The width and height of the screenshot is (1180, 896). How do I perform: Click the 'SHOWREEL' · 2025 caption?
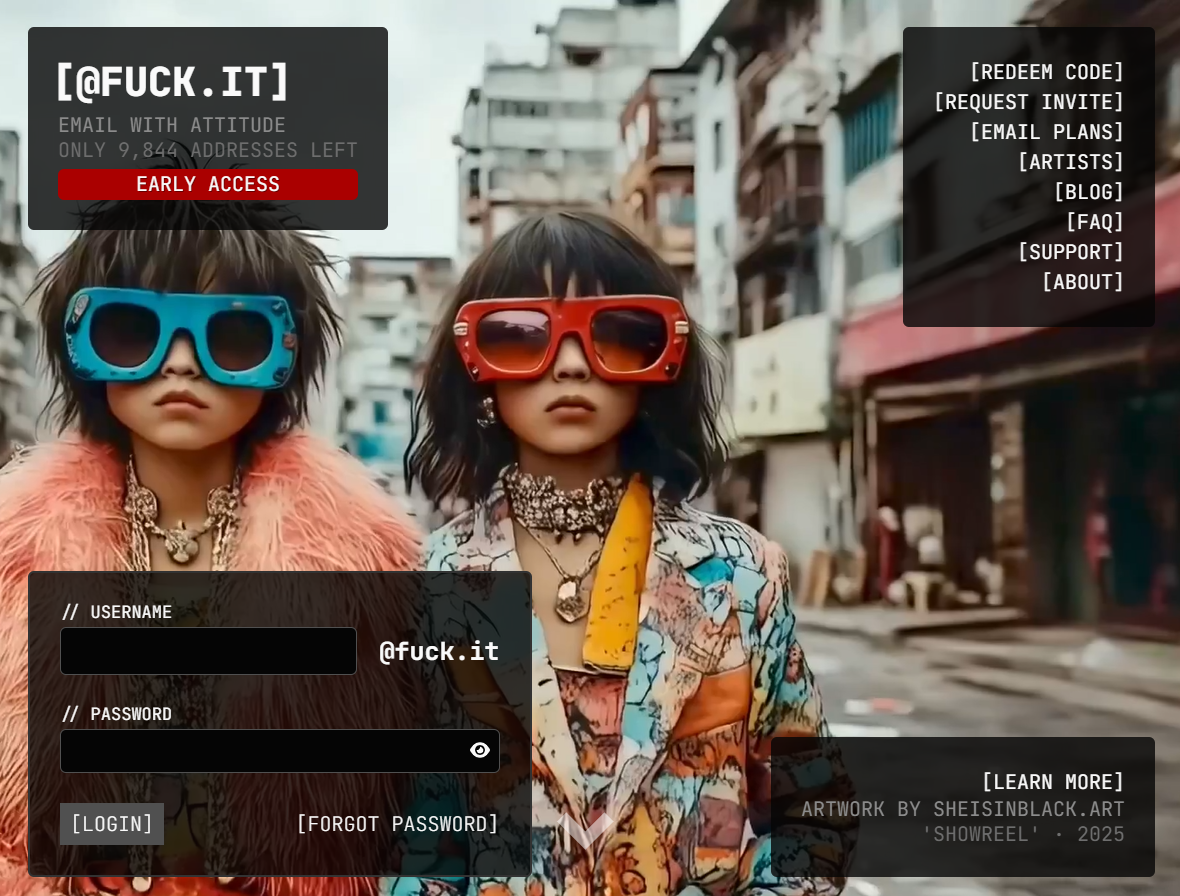[1022, 834]
